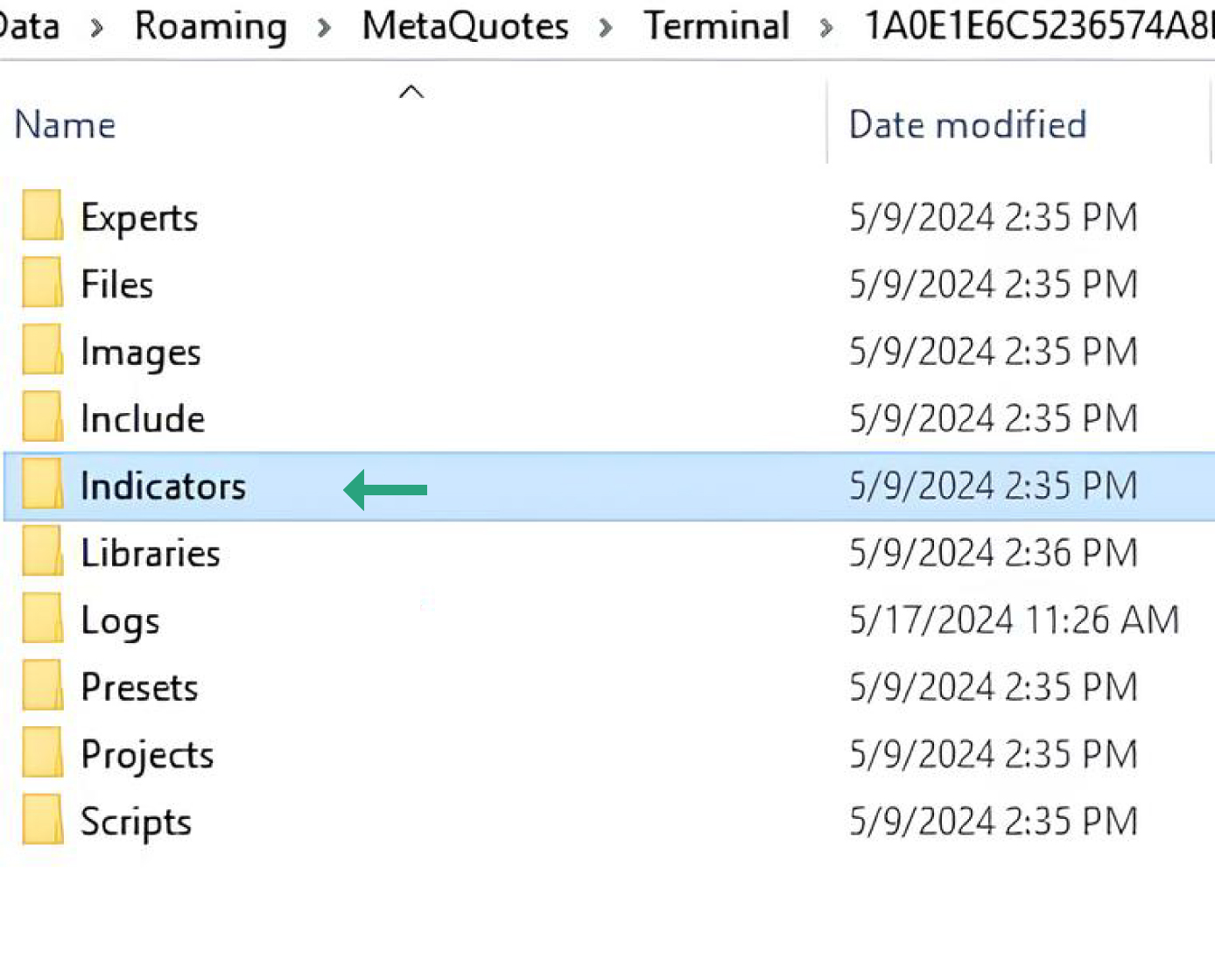Expand the chevron after Roaming breadcrumb
Screen dimensions: 1215x980
coord(325,28)
